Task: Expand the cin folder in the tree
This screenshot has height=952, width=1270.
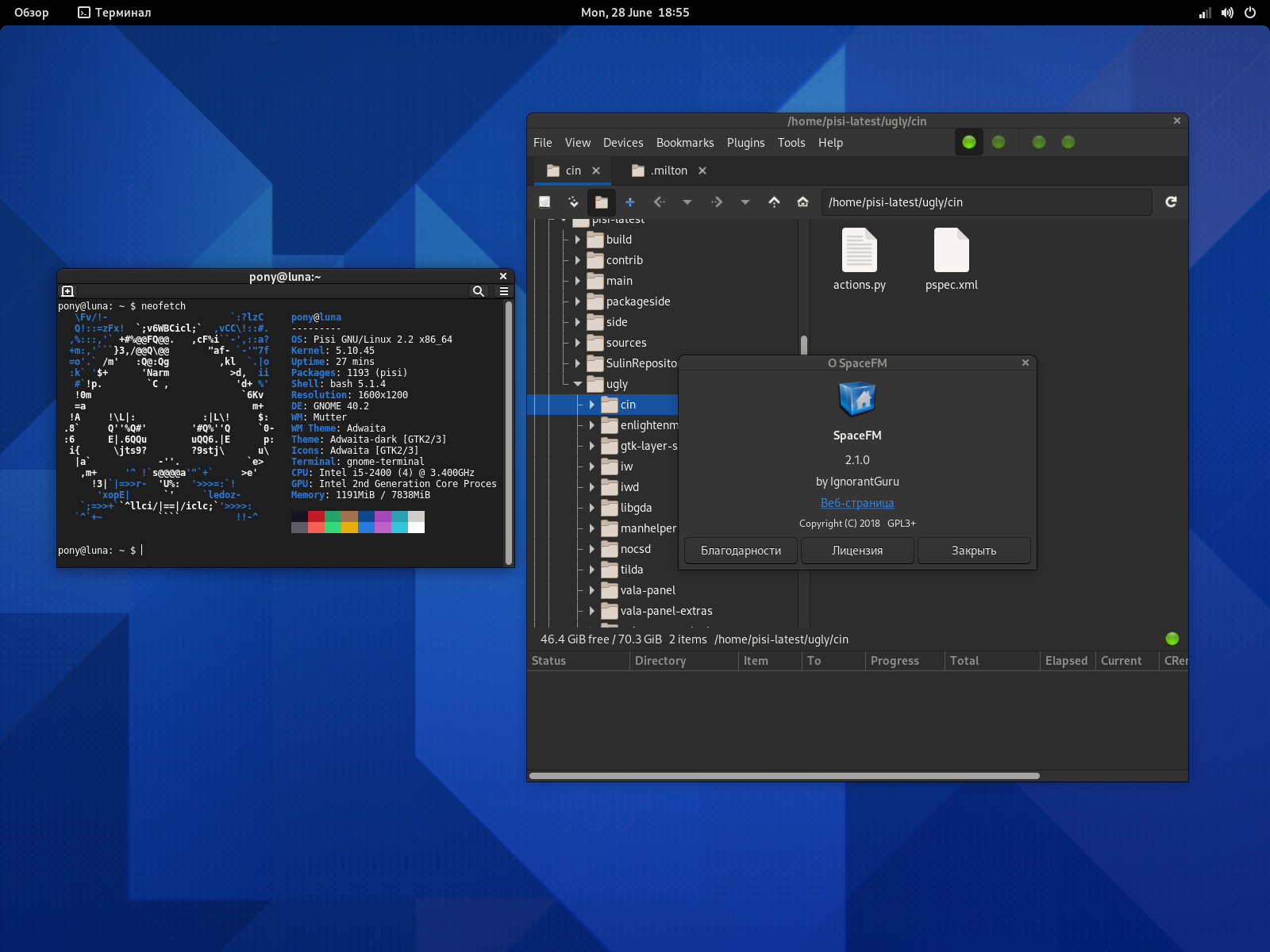Action: point(592,405)
